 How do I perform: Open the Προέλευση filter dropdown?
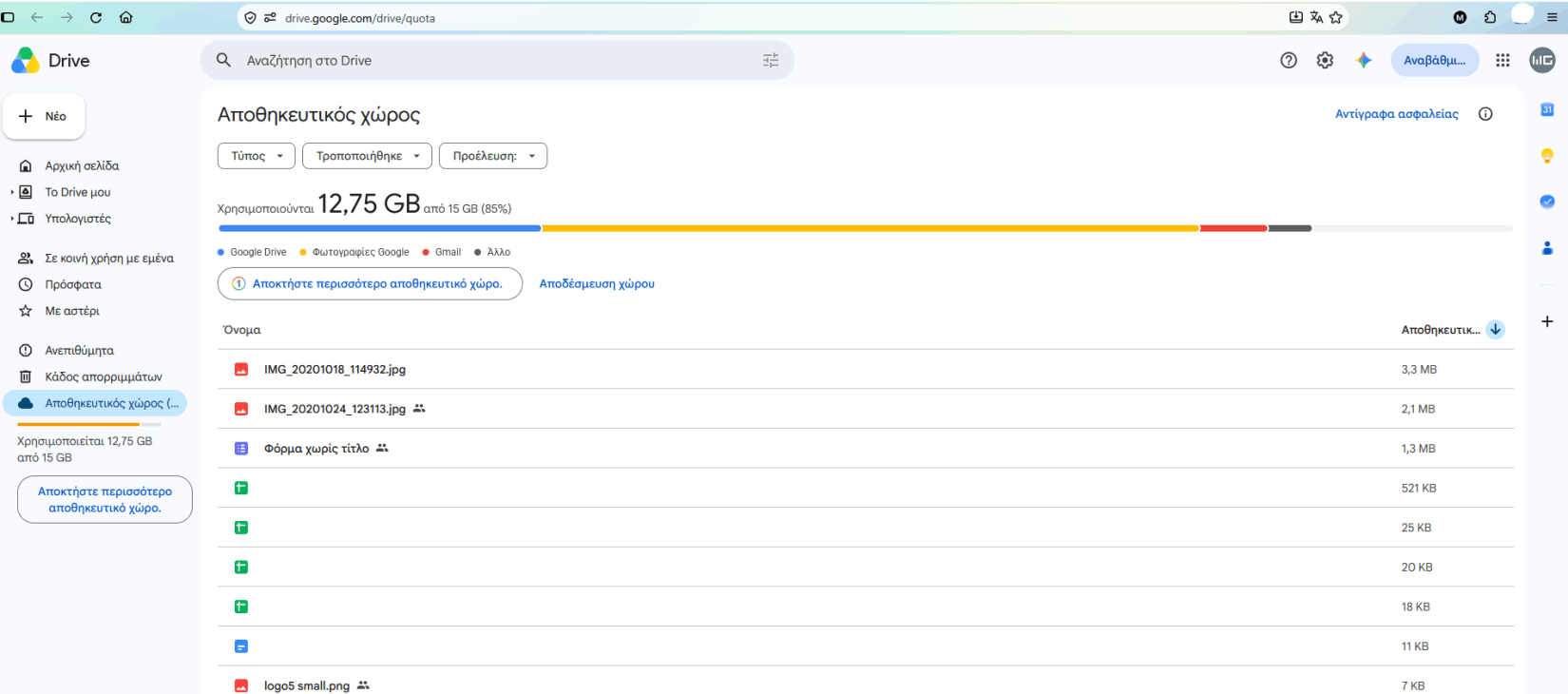tap(493, 156)
